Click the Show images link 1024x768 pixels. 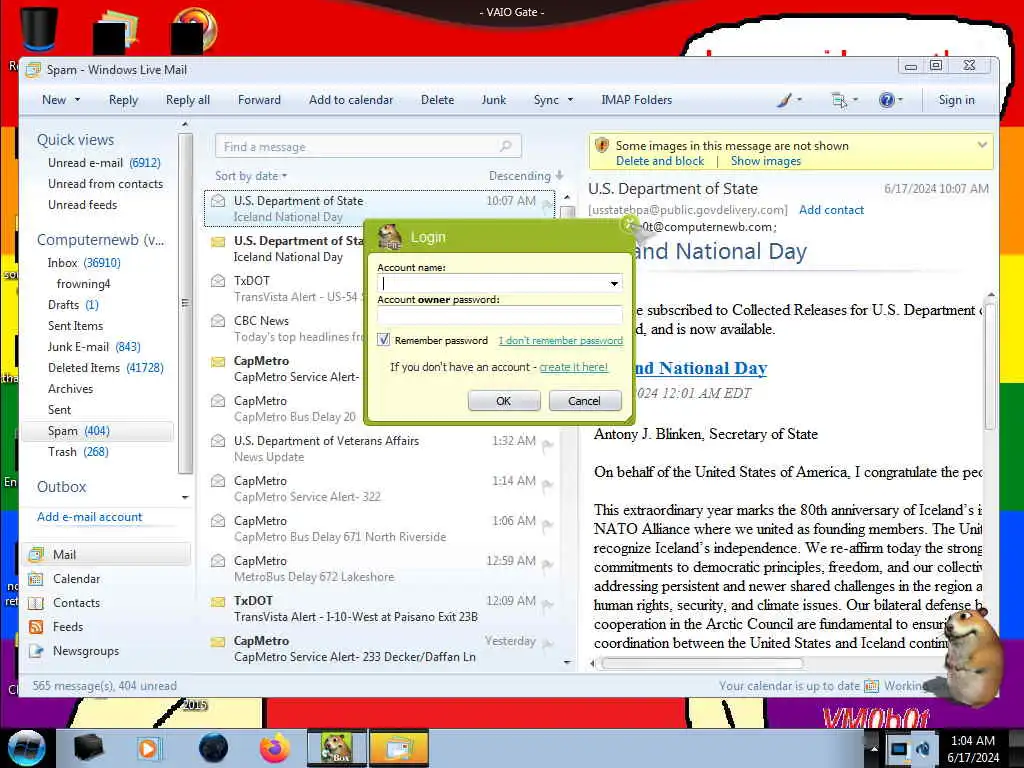point(765,161)
